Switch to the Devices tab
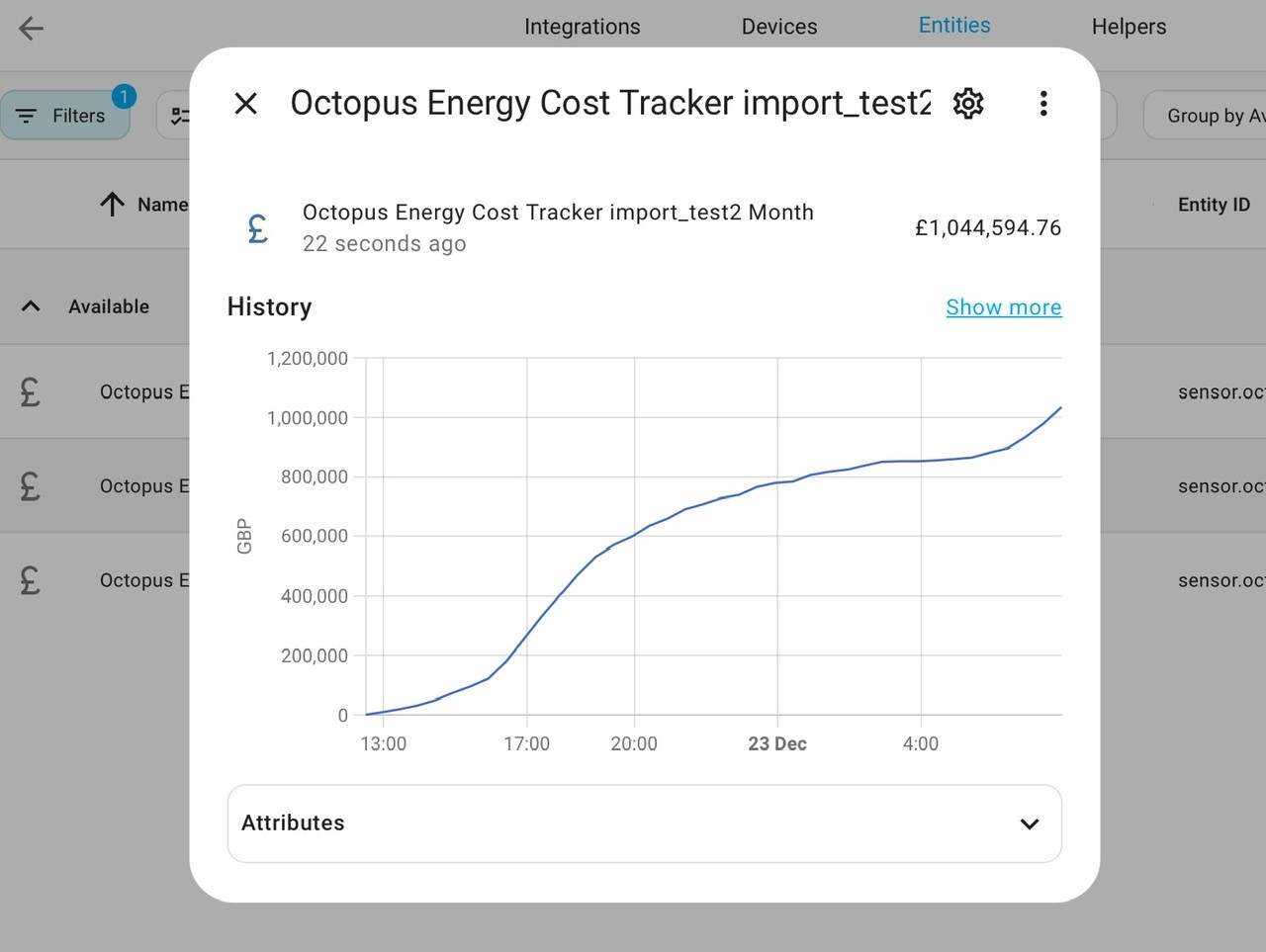Viewport: 1266px width, 952px height. point(779,27)
